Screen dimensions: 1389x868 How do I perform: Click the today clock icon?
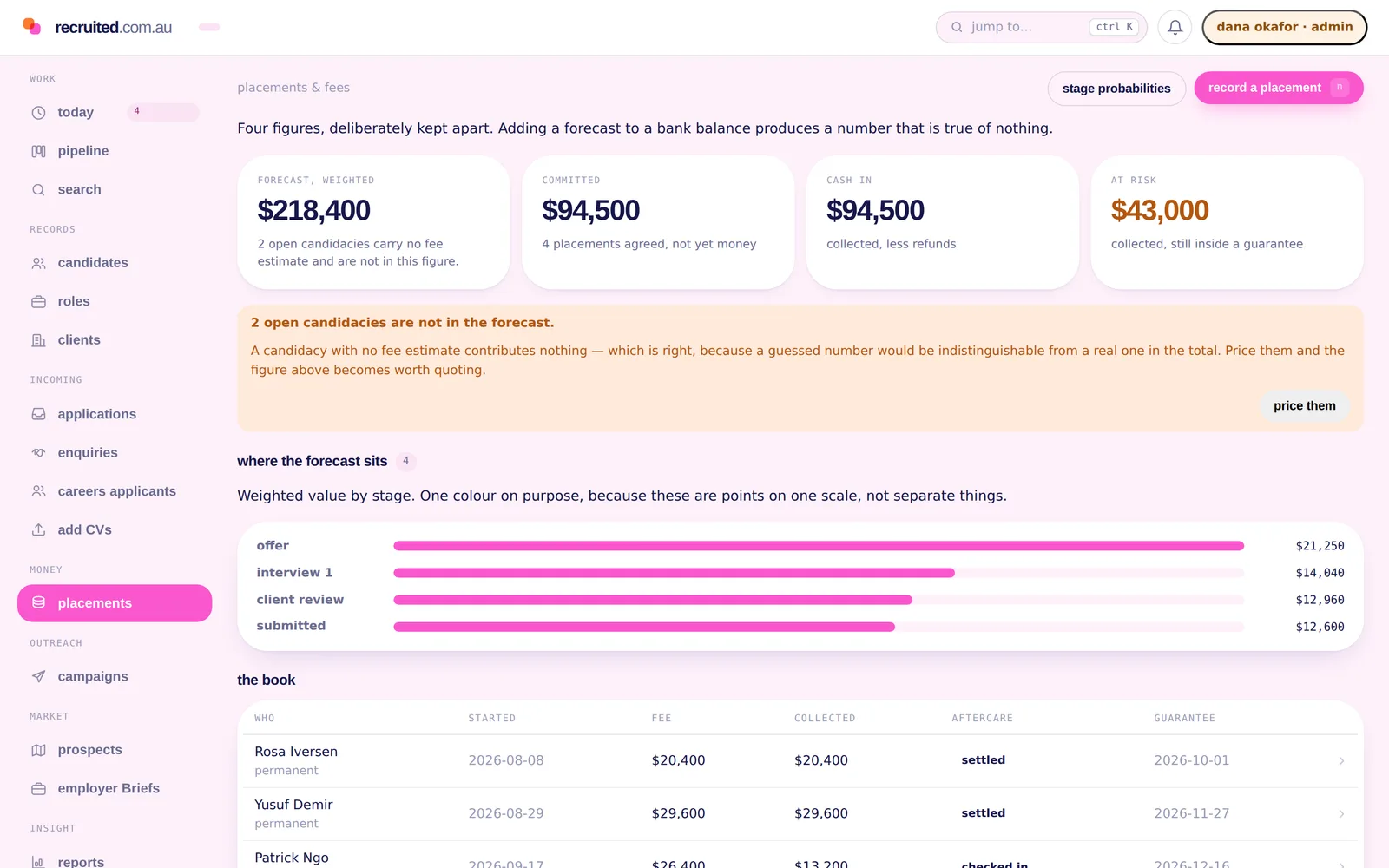pos(38,113)
